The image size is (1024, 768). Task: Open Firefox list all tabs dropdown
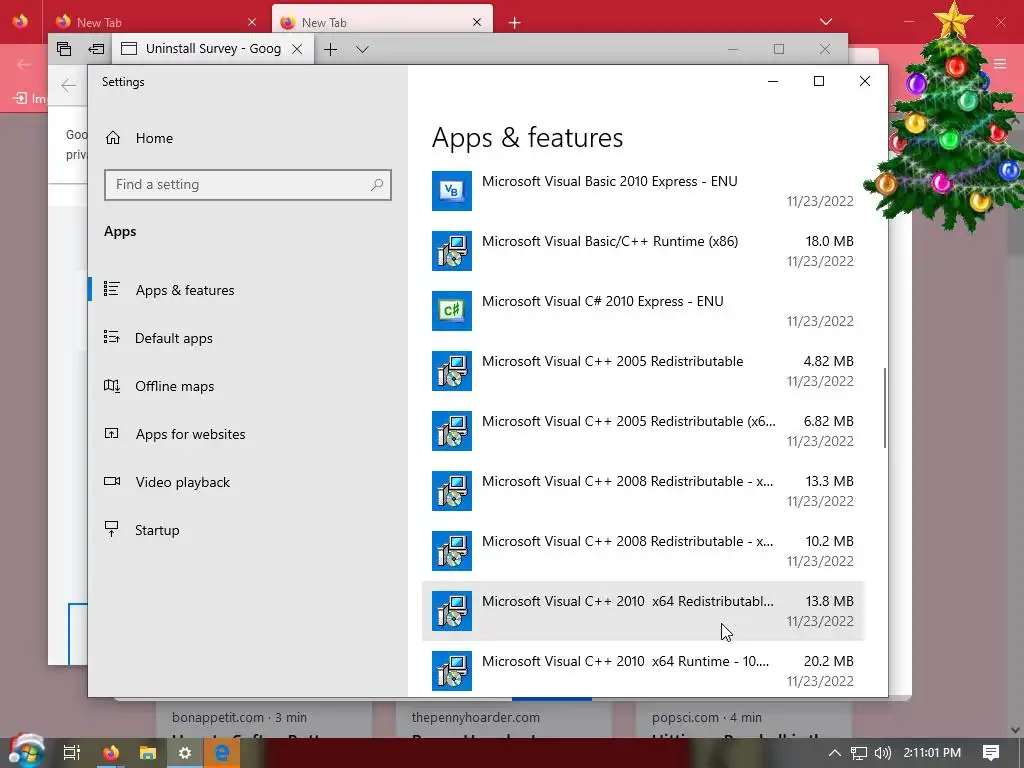pos(825,22)
